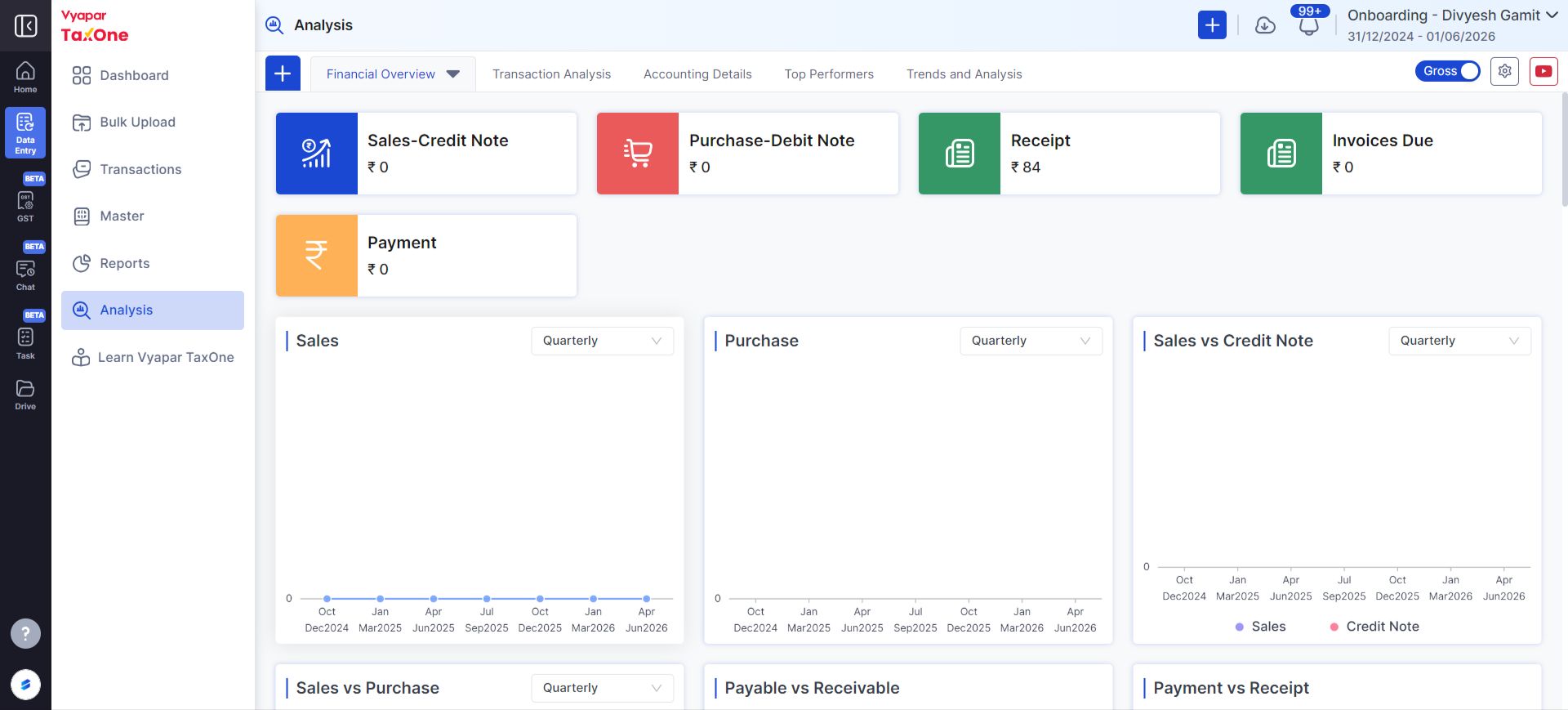Viewport: 1568px width, 710px height.
Task: Click the blue plus button in header
Action: coord(1212,25)
